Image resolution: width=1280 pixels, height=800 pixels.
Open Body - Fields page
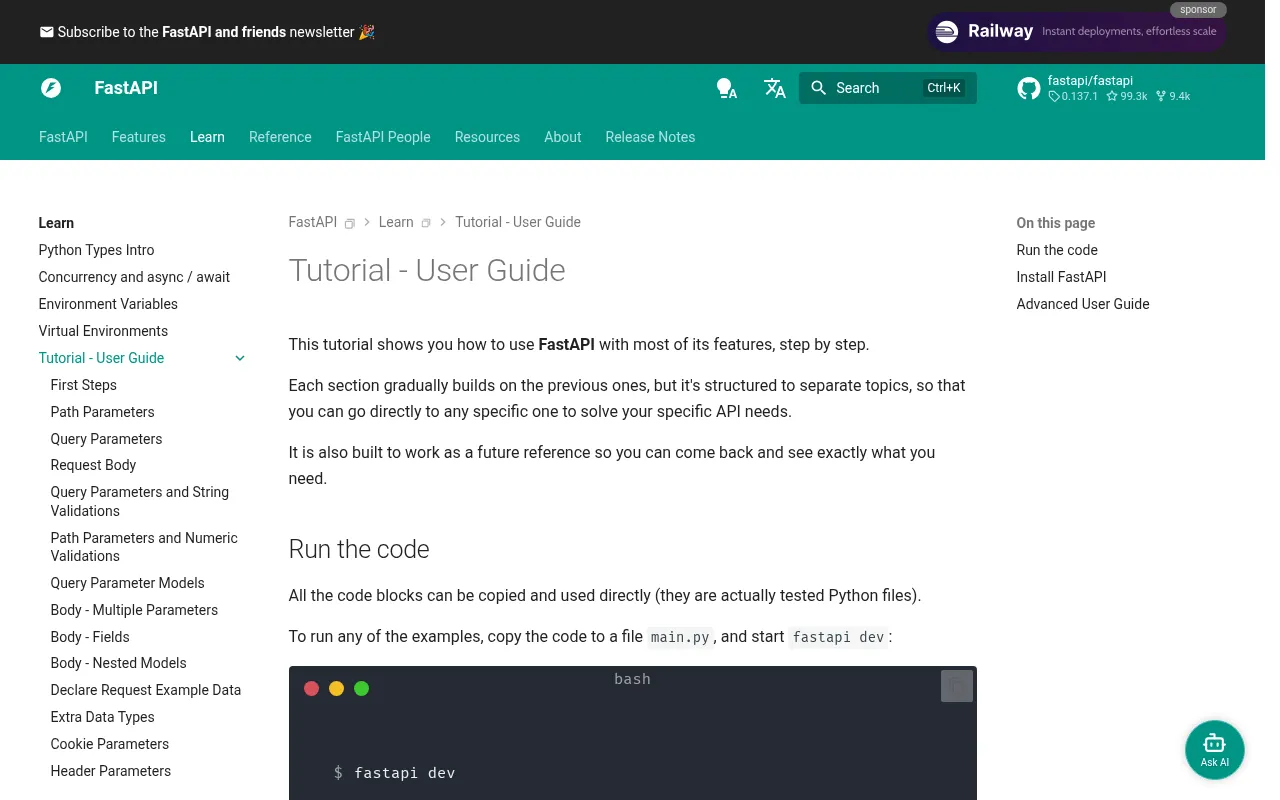click(90, 637)
